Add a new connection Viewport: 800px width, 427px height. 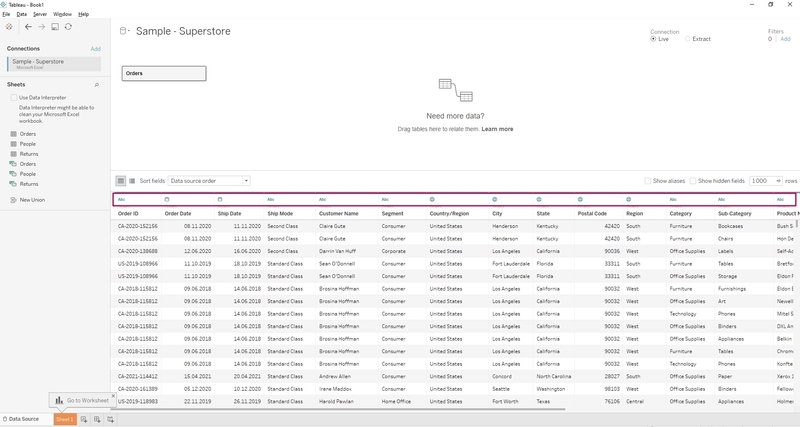tap(95, 49)
